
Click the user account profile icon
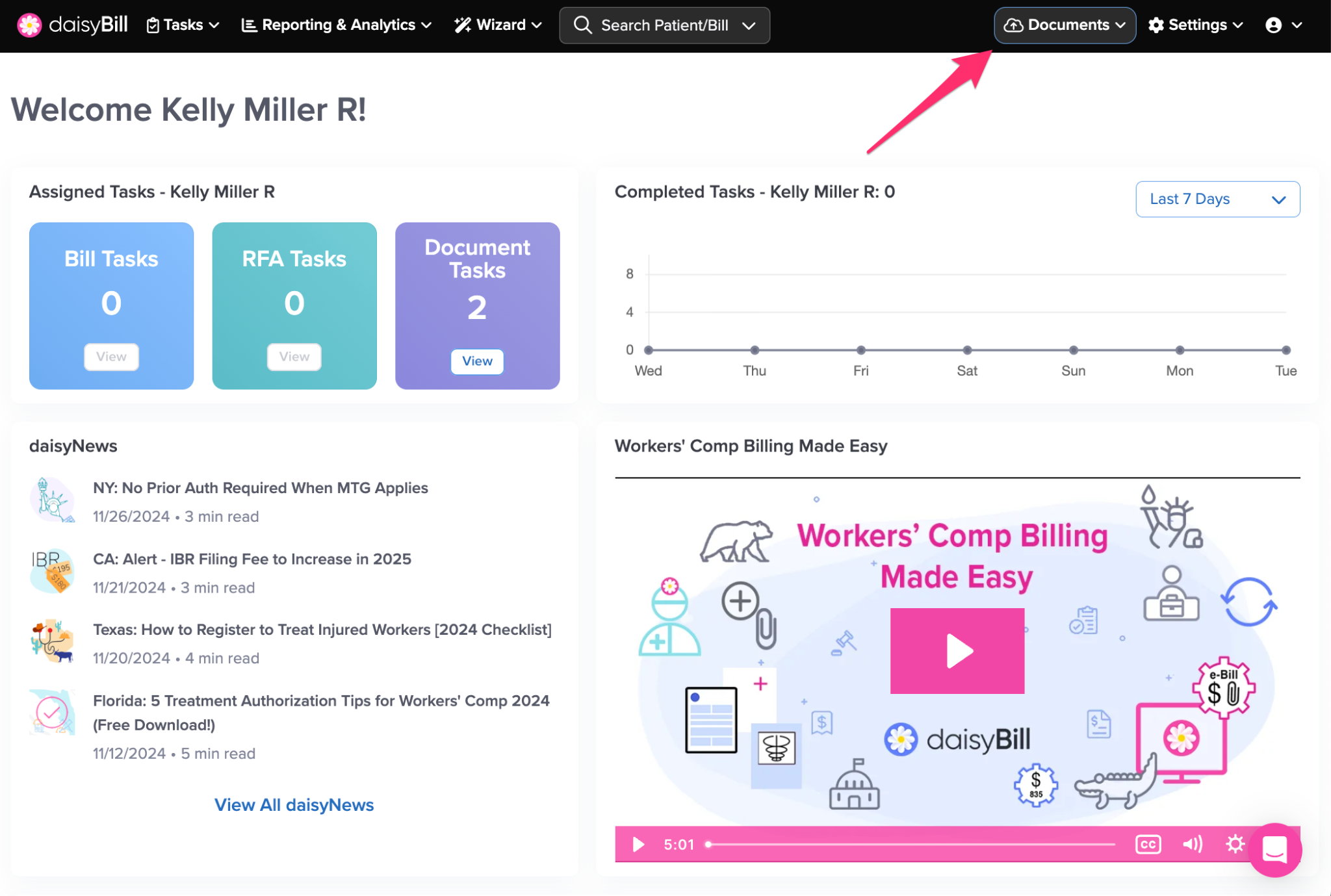pyautogui.click(x=1273, y=25)
